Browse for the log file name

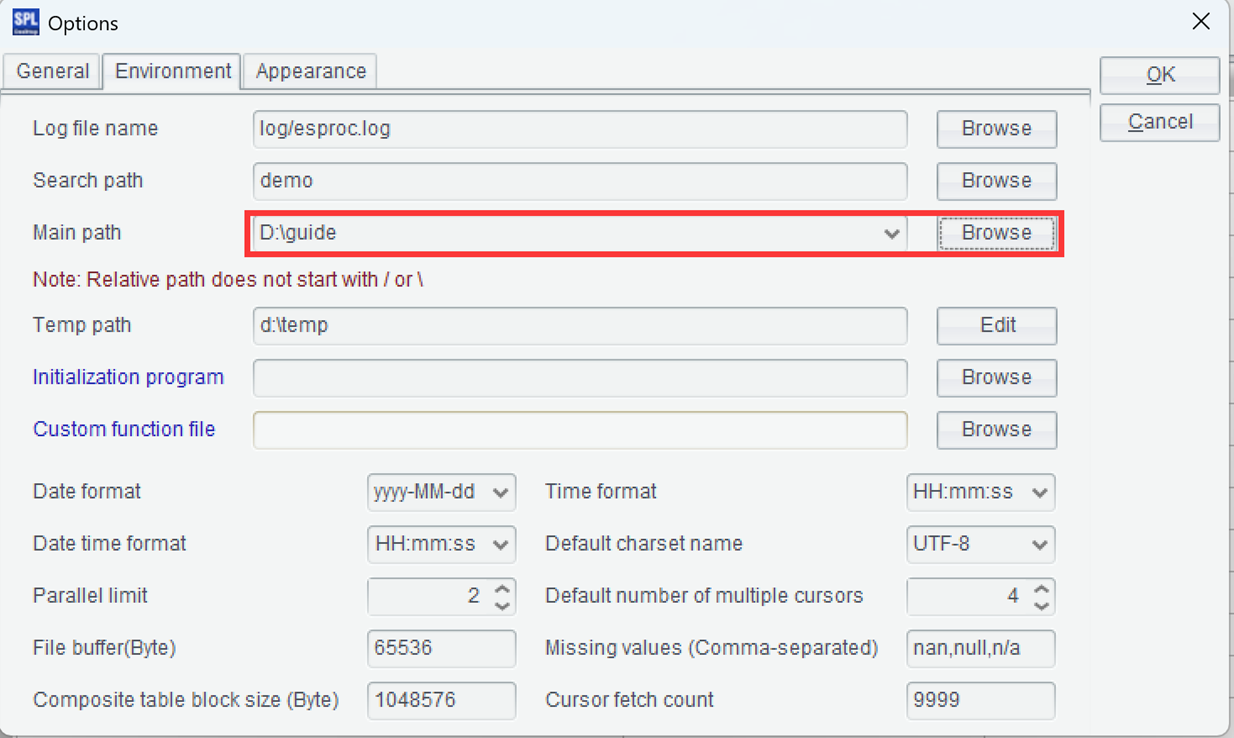[x=996, y=128]
